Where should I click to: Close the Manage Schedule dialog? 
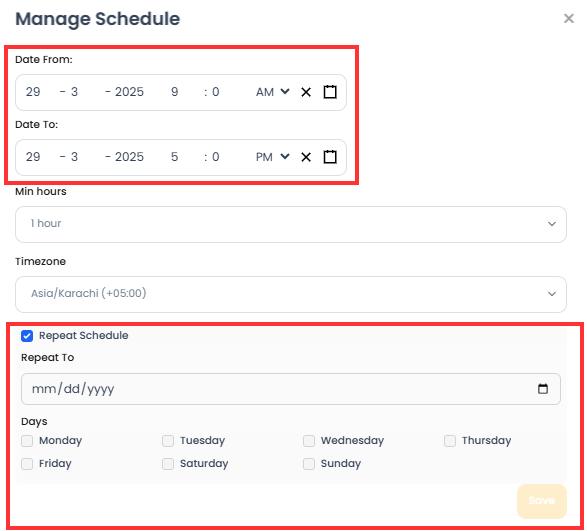click(x=569, y=18)
